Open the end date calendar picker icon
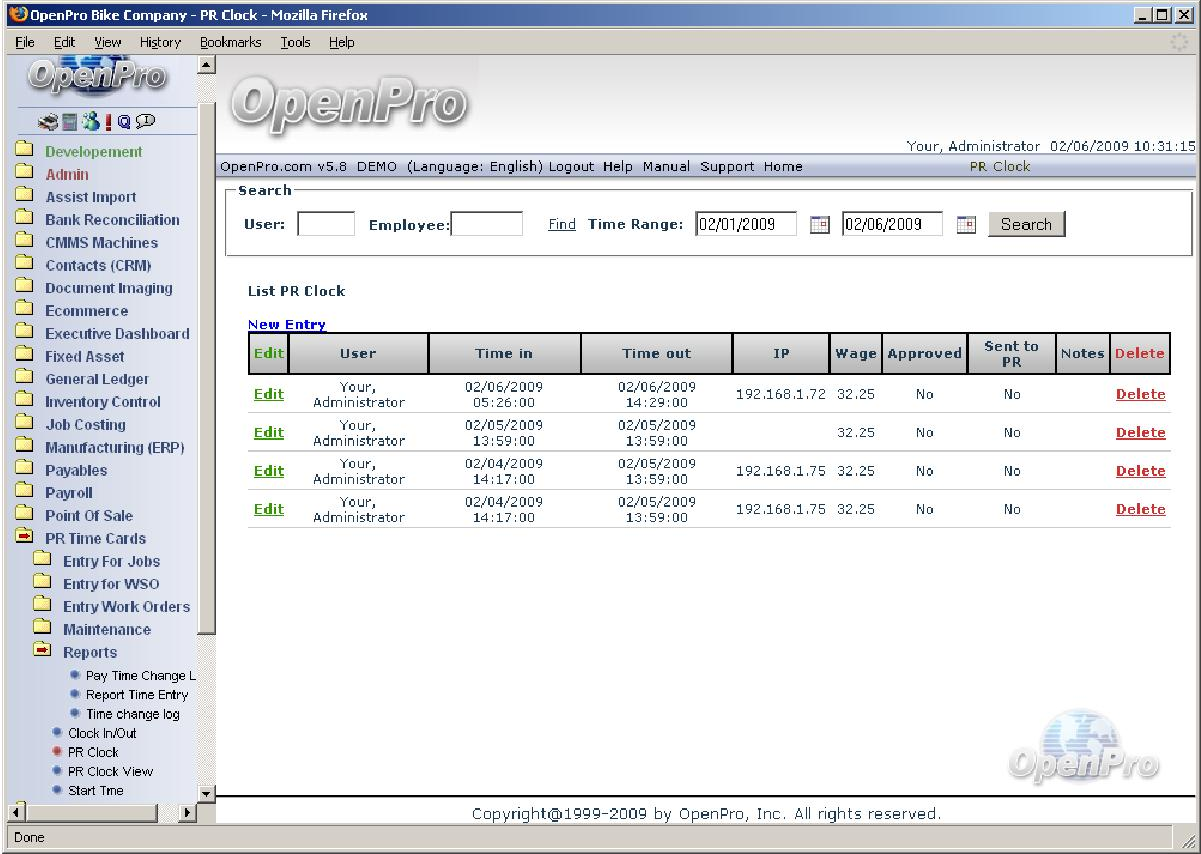 point(965,225)
